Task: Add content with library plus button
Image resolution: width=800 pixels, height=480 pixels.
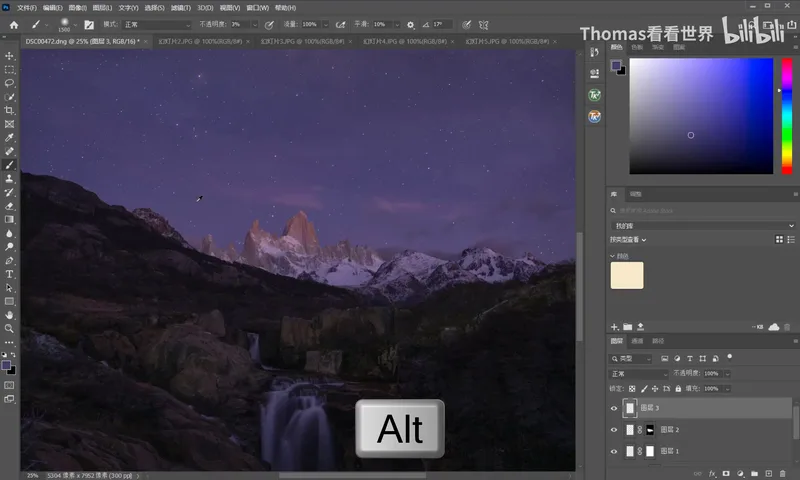Action: [614, 327]
